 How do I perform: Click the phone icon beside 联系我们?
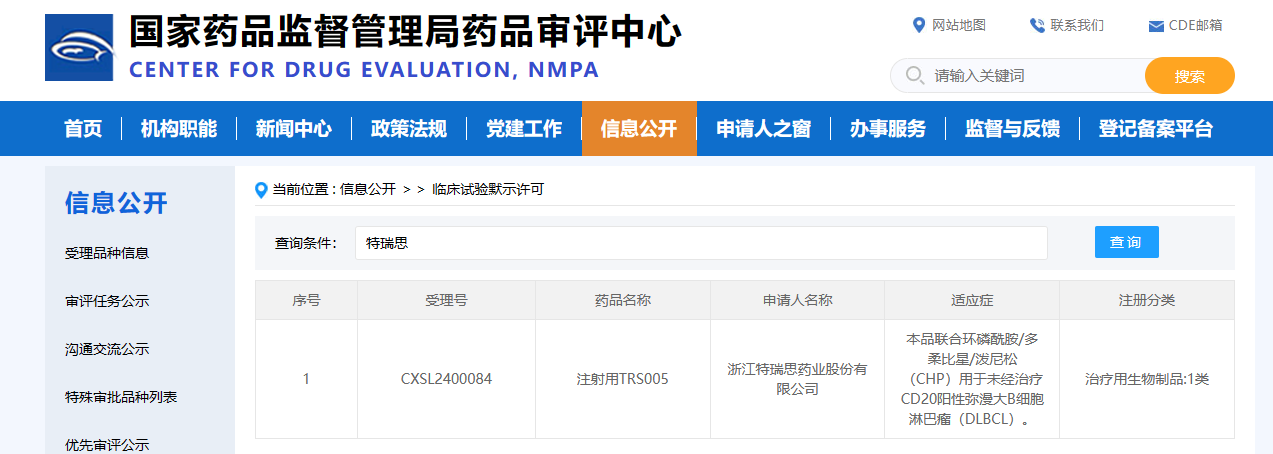pyautogui.click(x=1037, y=25)
